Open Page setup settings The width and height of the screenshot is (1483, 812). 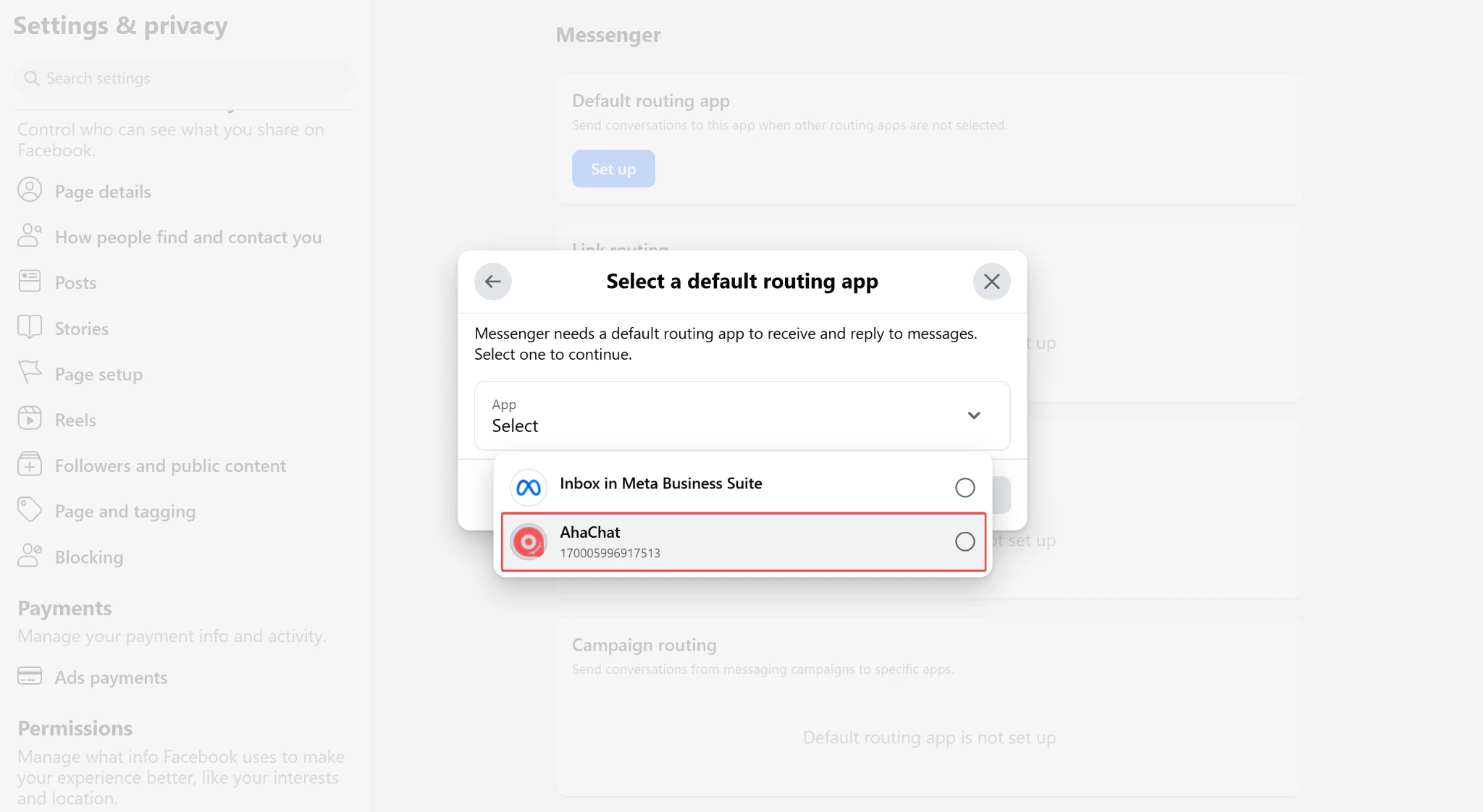click(x=98, y=374)
